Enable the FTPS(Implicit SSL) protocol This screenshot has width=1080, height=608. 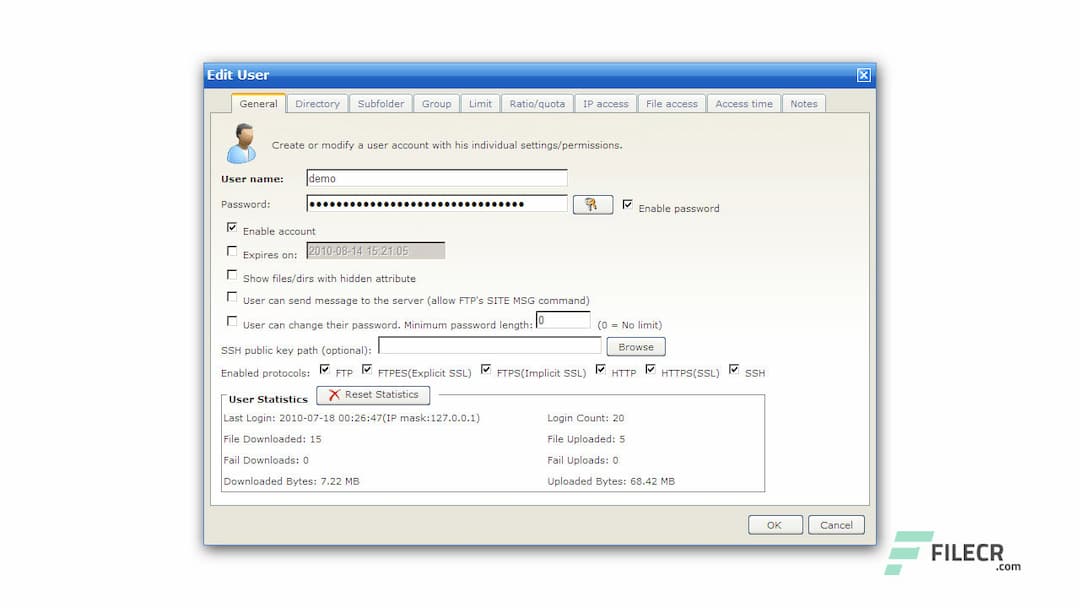[x=486, y=368]
